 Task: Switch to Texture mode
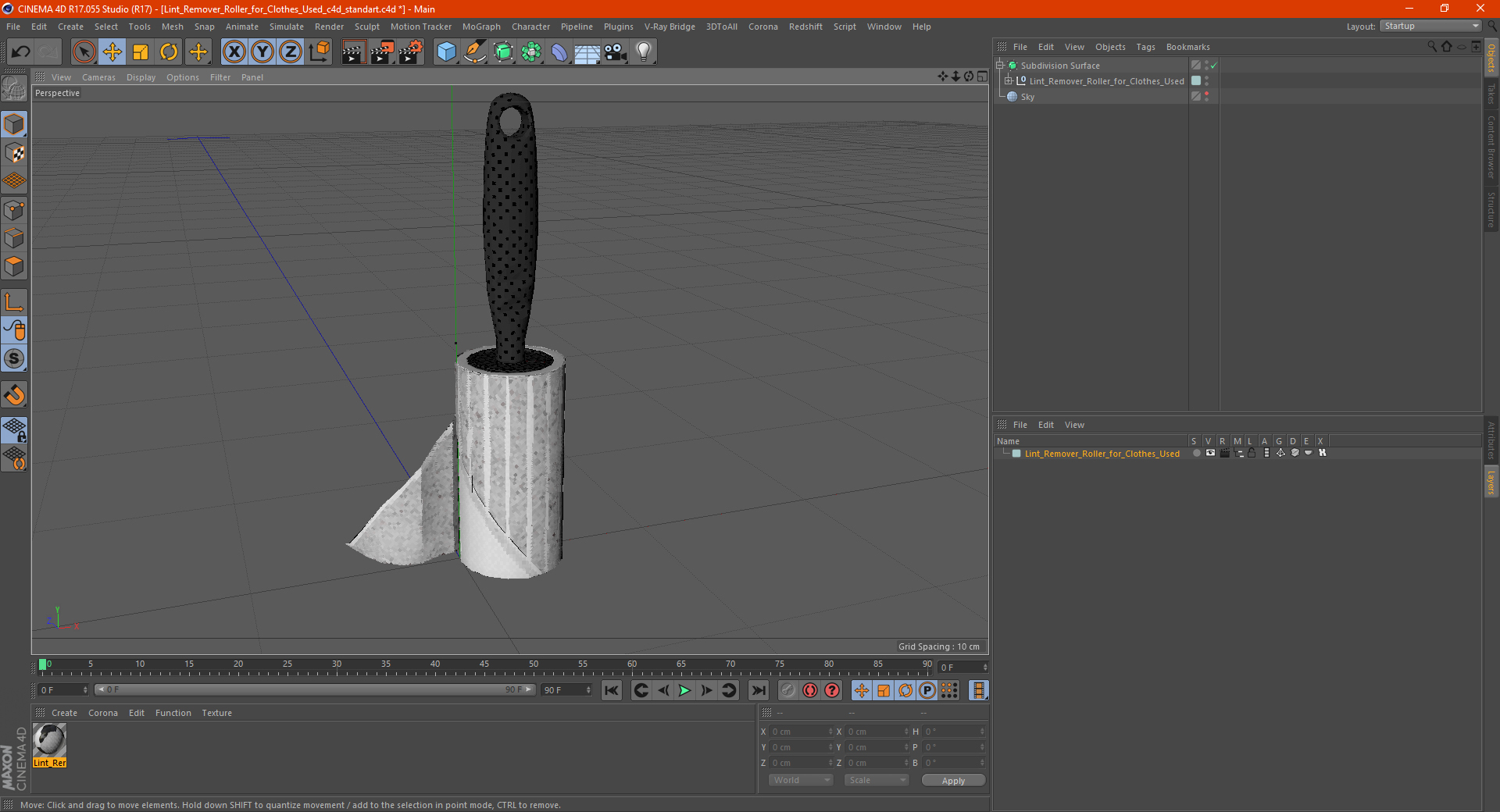click(14, 153)
